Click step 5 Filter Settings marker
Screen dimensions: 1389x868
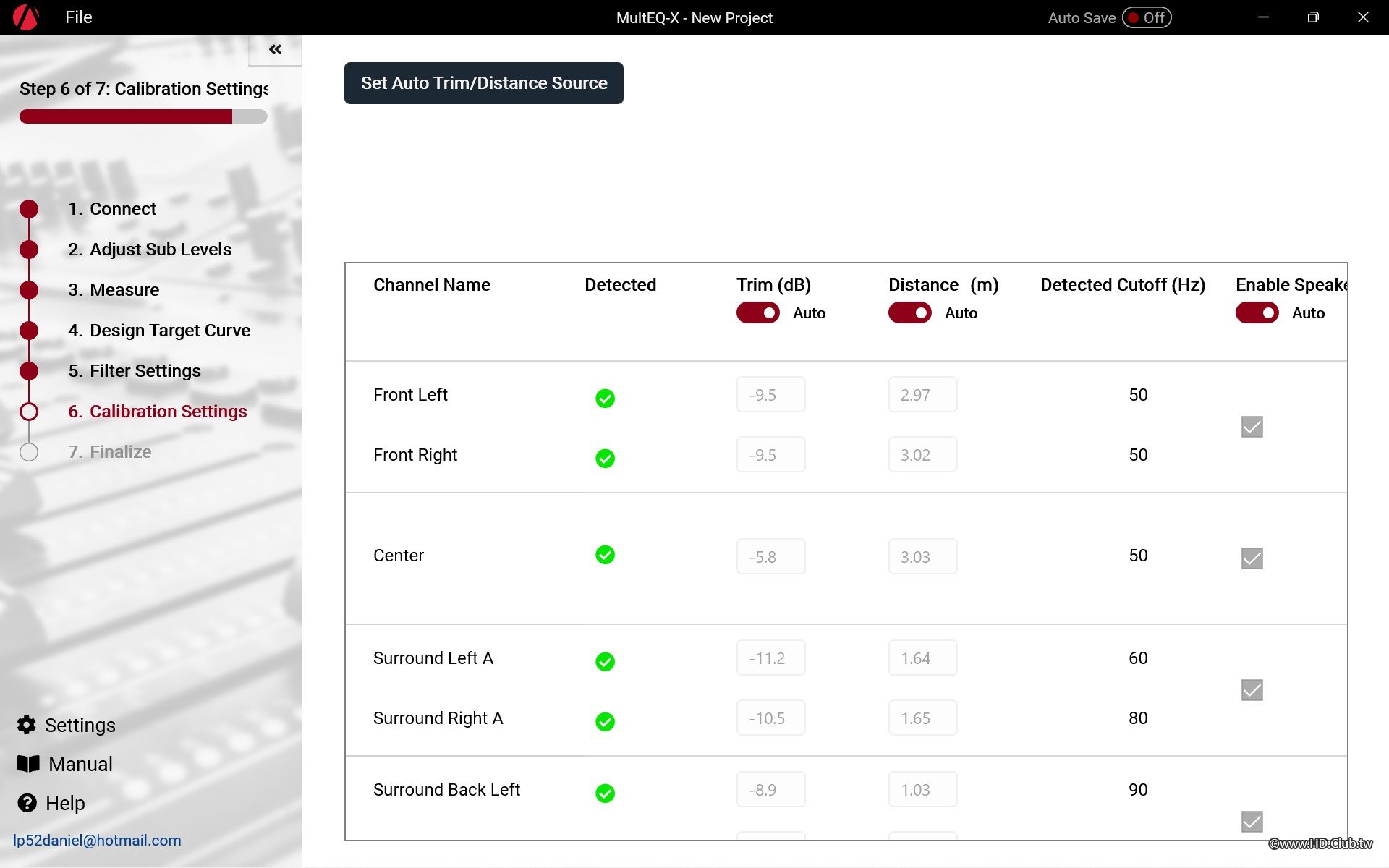(29, 371)
